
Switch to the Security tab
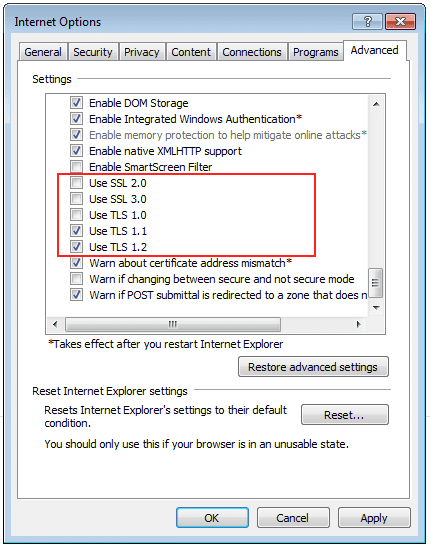93,52
